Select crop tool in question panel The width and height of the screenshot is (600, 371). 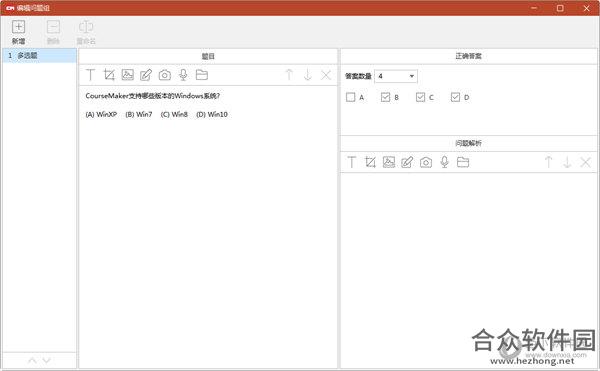(x=109, y=75)
